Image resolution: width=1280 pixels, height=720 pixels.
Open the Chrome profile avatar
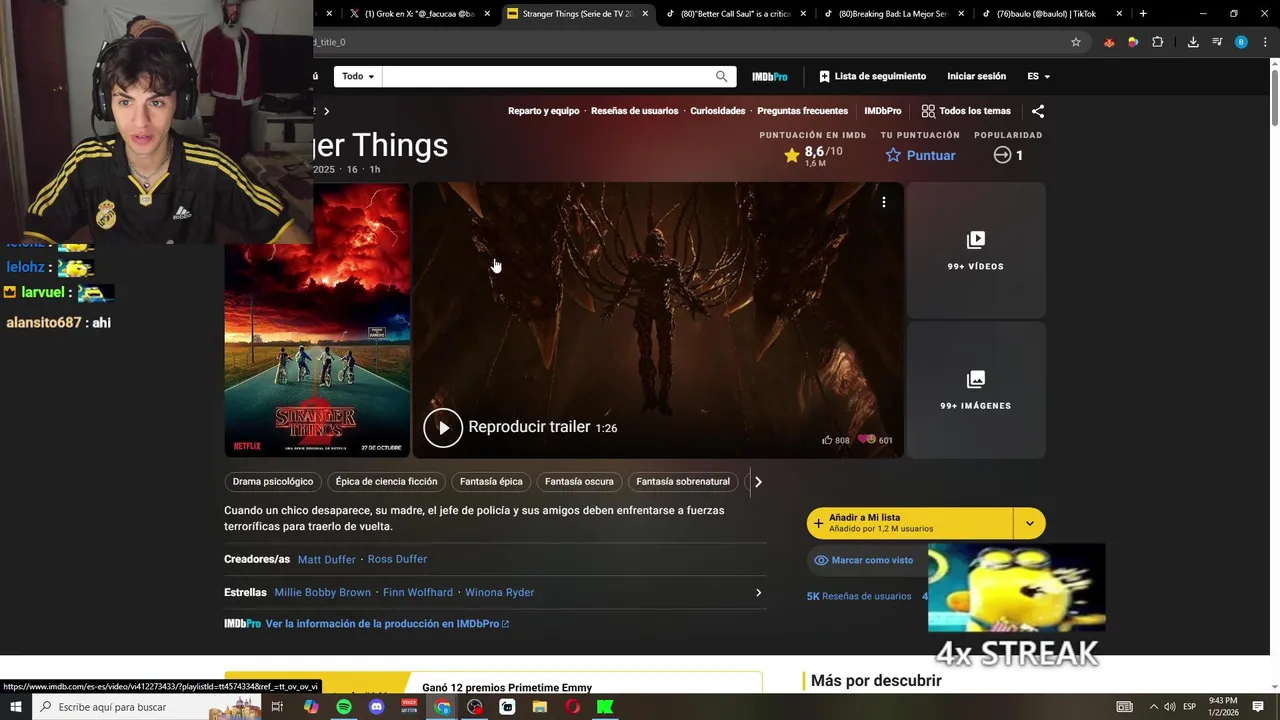click(x=1241, y=42)
